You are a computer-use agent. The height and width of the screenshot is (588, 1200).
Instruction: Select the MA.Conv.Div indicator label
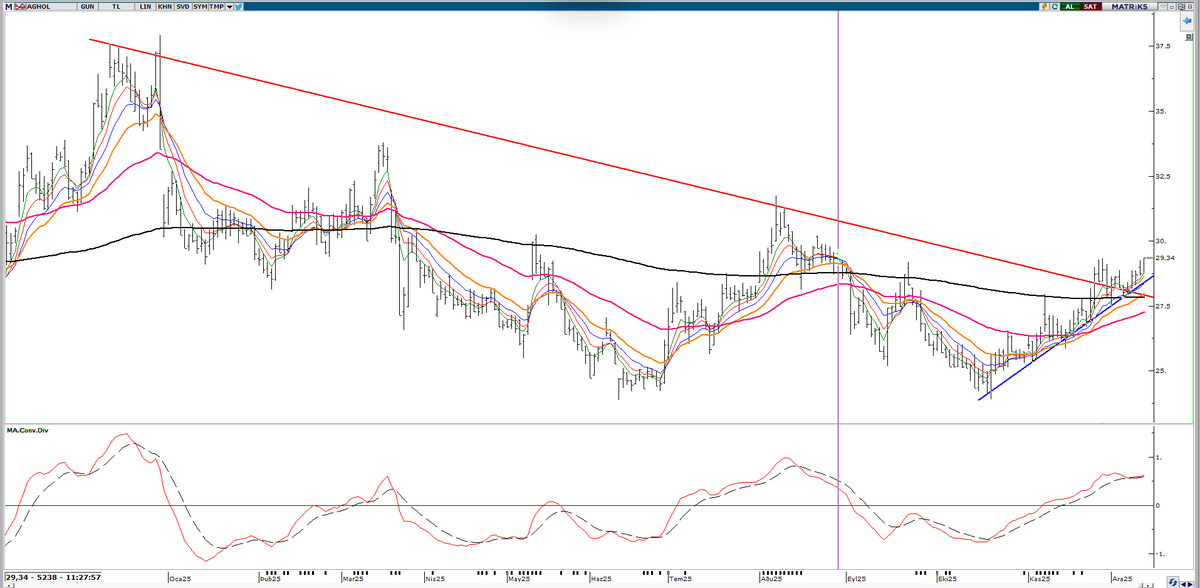click(28, 431)
